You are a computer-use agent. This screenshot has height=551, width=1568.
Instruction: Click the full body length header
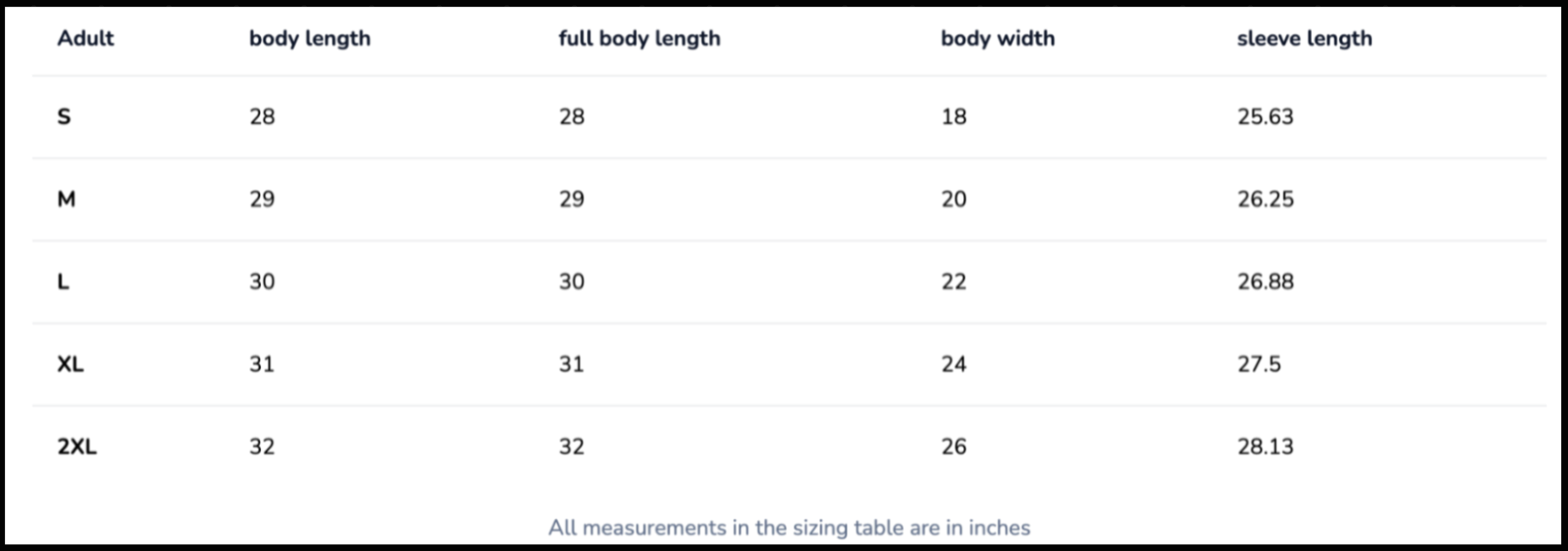(x=639, y=38)
